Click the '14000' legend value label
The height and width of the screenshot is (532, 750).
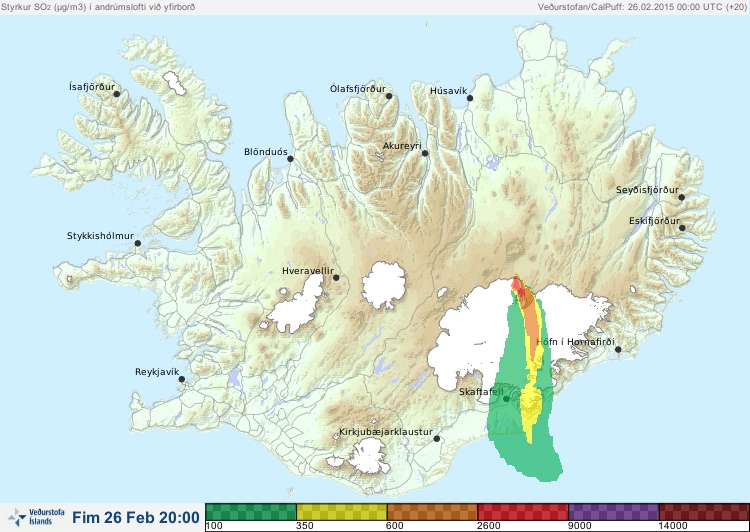(673, 526)
